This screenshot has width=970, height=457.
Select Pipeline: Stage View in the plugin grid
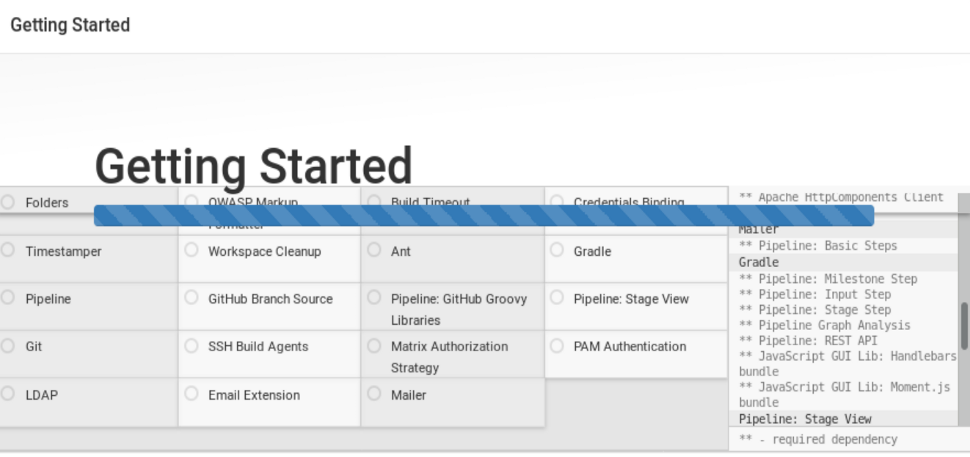pyautogui.click(x=631, y=299)
